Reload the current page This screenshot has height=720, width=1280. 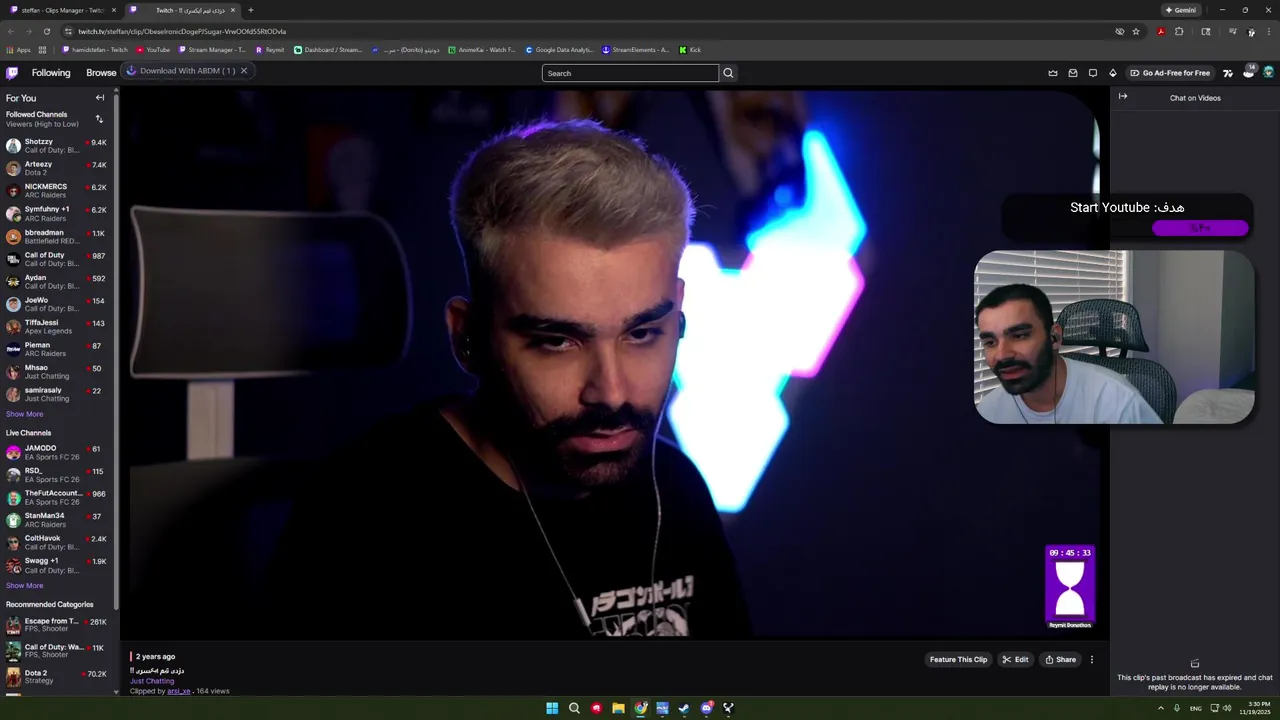pos(47,31)
